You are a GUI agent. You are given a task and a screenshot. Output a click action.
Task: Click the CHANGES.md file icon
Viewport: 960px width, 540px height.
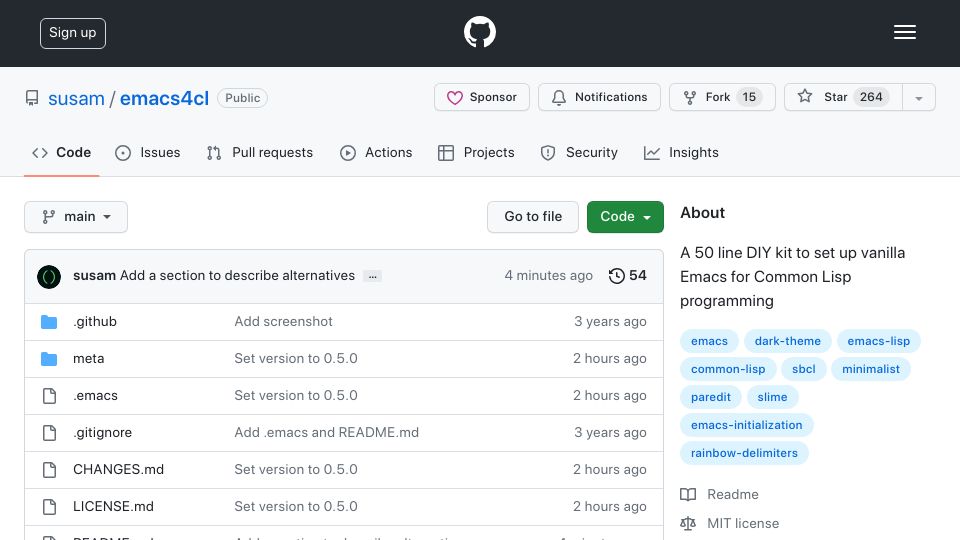[x=49, y=470]
